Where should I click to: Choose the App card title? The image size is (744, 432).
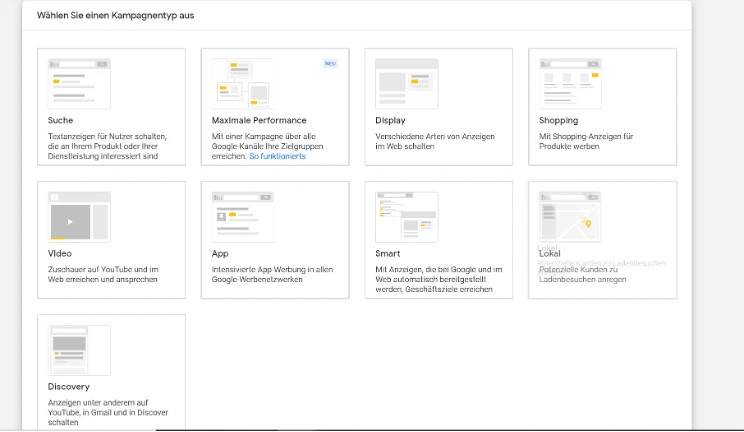click(220, 254)
